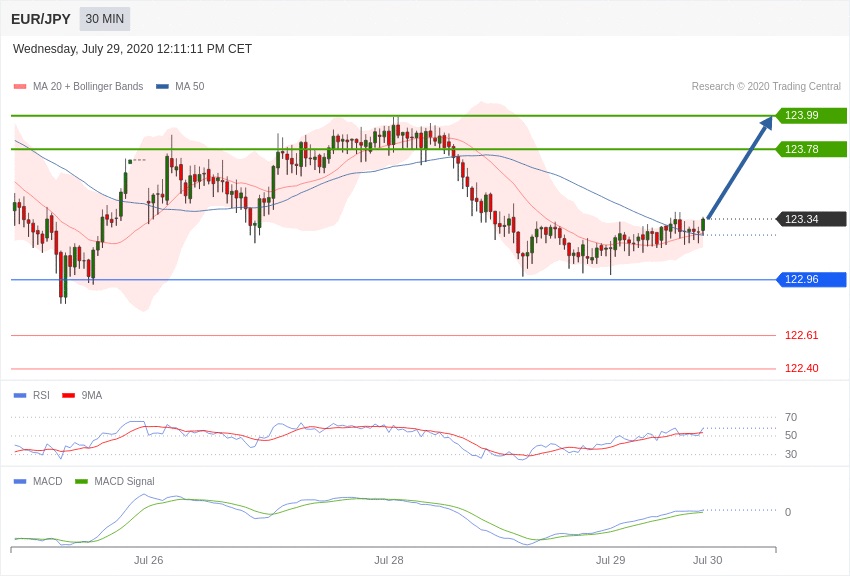Click the MA 50 legend label
850x576 pixels.
[190, 86]
